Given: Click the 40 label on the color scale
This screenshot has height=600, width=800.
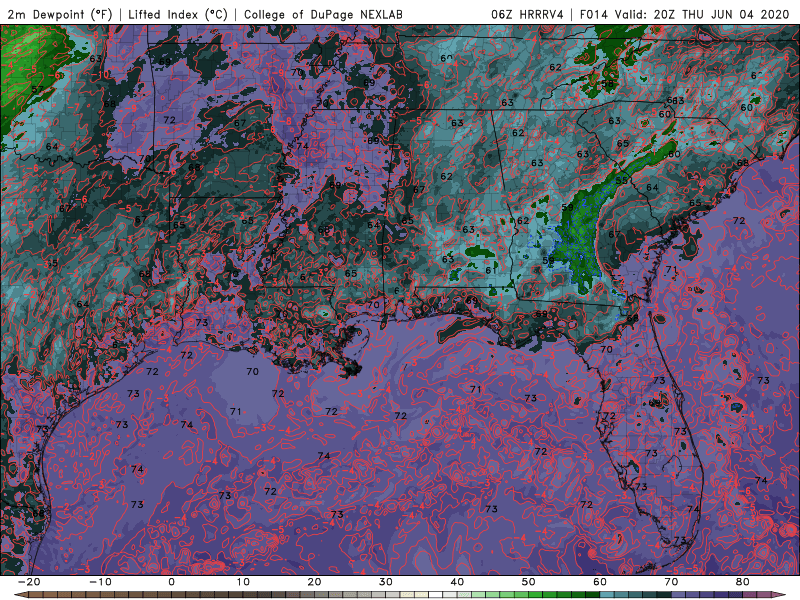Looking at the screenshot, I should pyautogui.click(x=457, y=582).
